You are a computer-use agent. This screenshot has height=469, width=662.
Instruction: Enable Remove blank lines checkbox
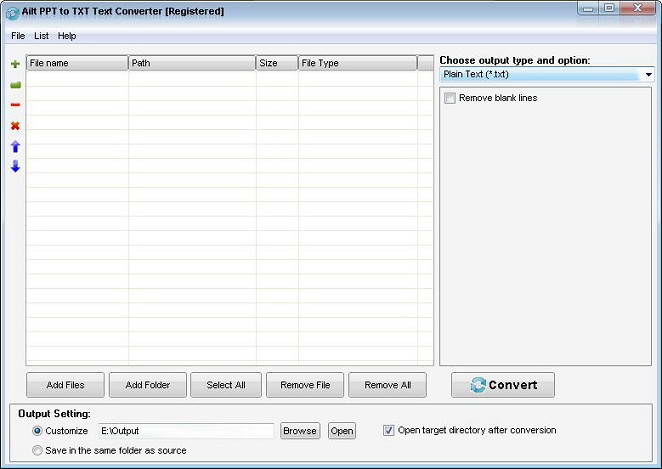(450, 98)
